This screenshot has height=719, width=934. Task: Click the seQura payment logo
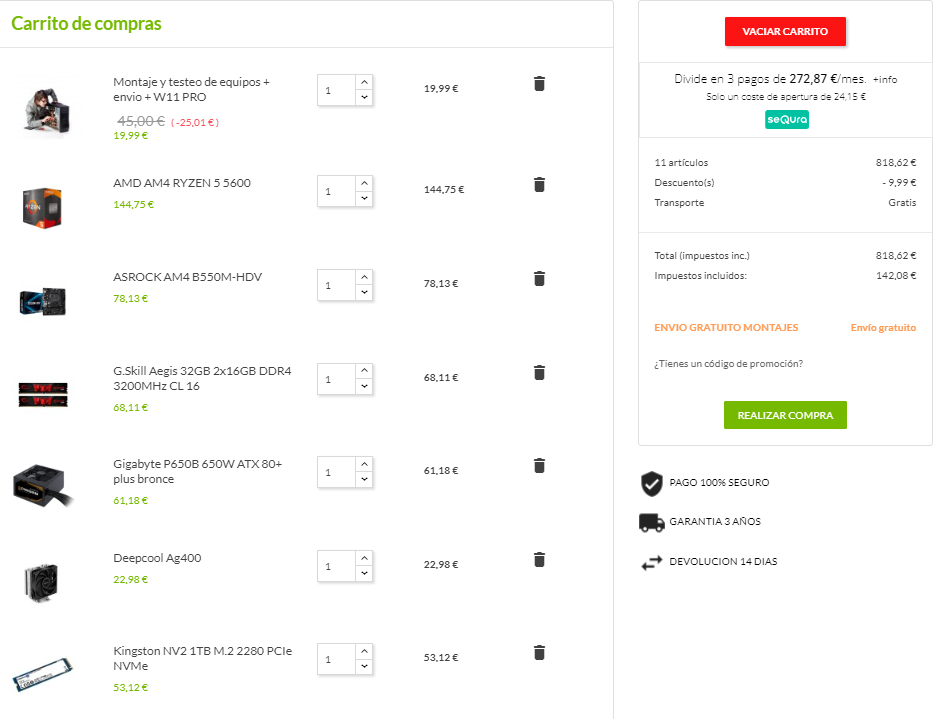click(787, 120)
